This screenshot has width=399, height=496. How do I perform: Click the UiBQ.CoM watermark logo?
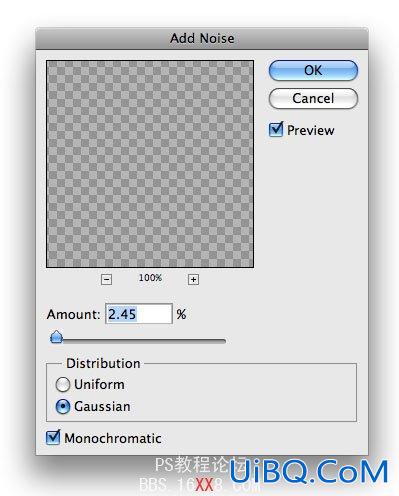pyautogui.click(x=308, y=471)
